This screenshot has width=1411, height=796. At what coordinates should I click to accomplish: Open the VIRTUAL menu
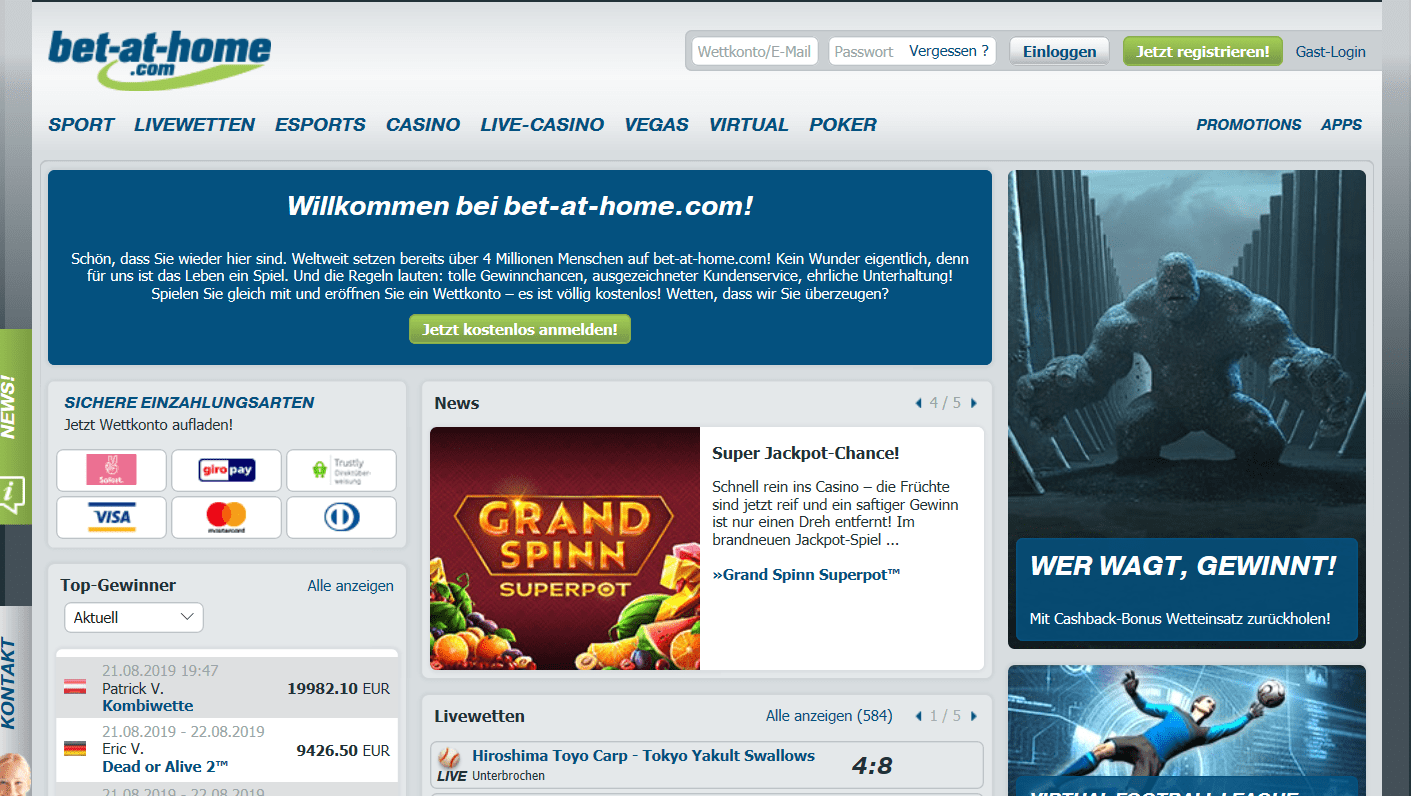pyautogui.click(x=748, y=125)
